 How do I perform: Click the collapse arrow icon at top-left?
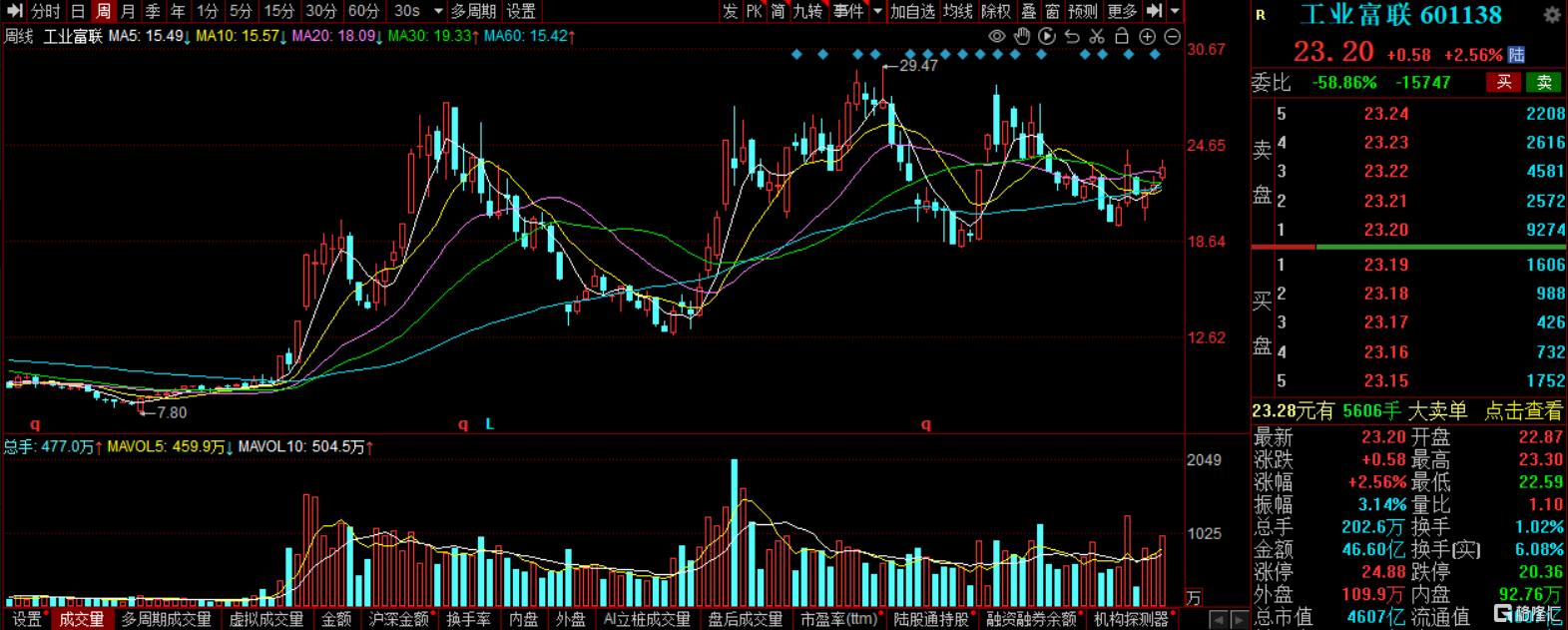point(14,11)
